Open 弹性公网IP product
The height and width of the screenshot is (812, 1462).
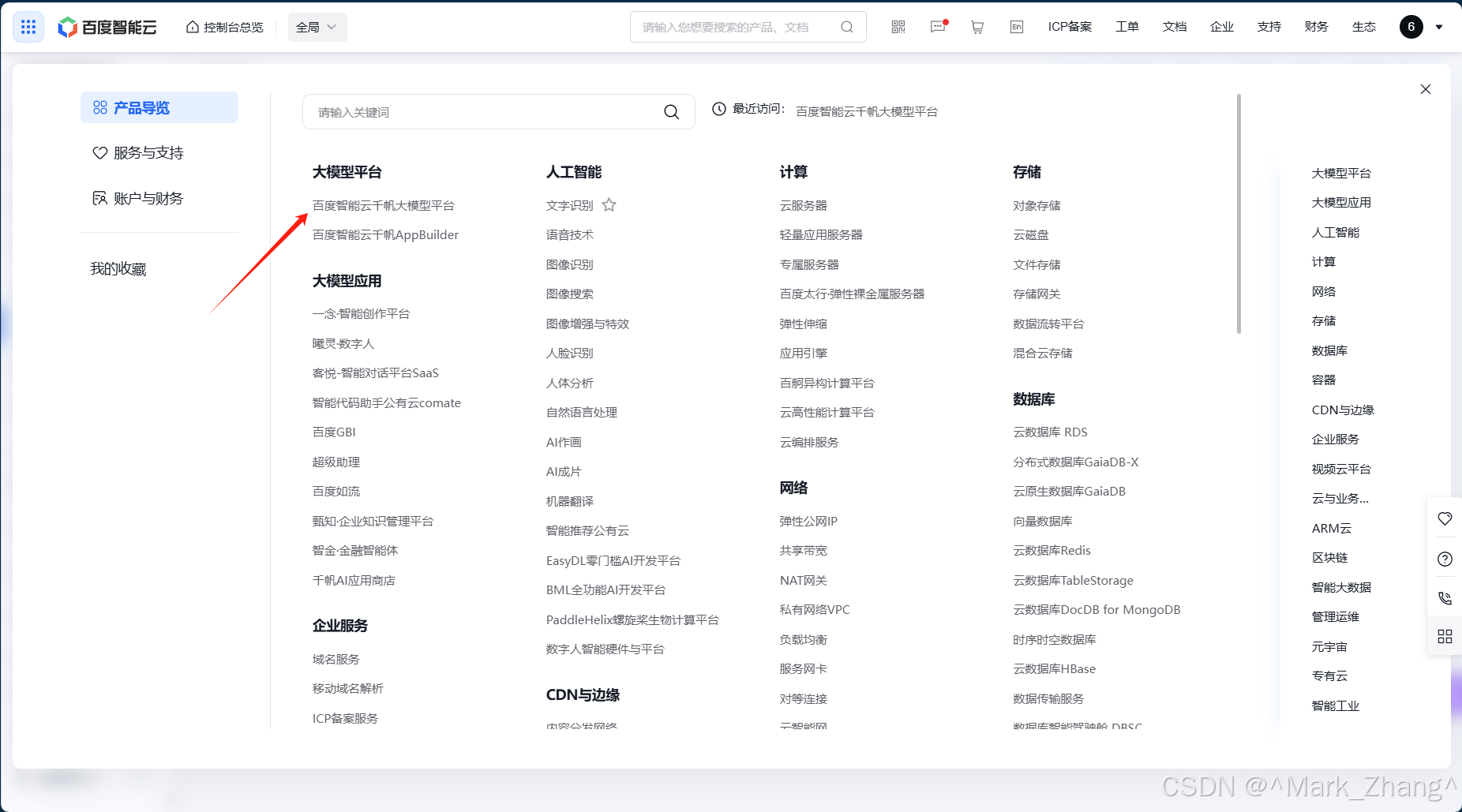(808, 522)
